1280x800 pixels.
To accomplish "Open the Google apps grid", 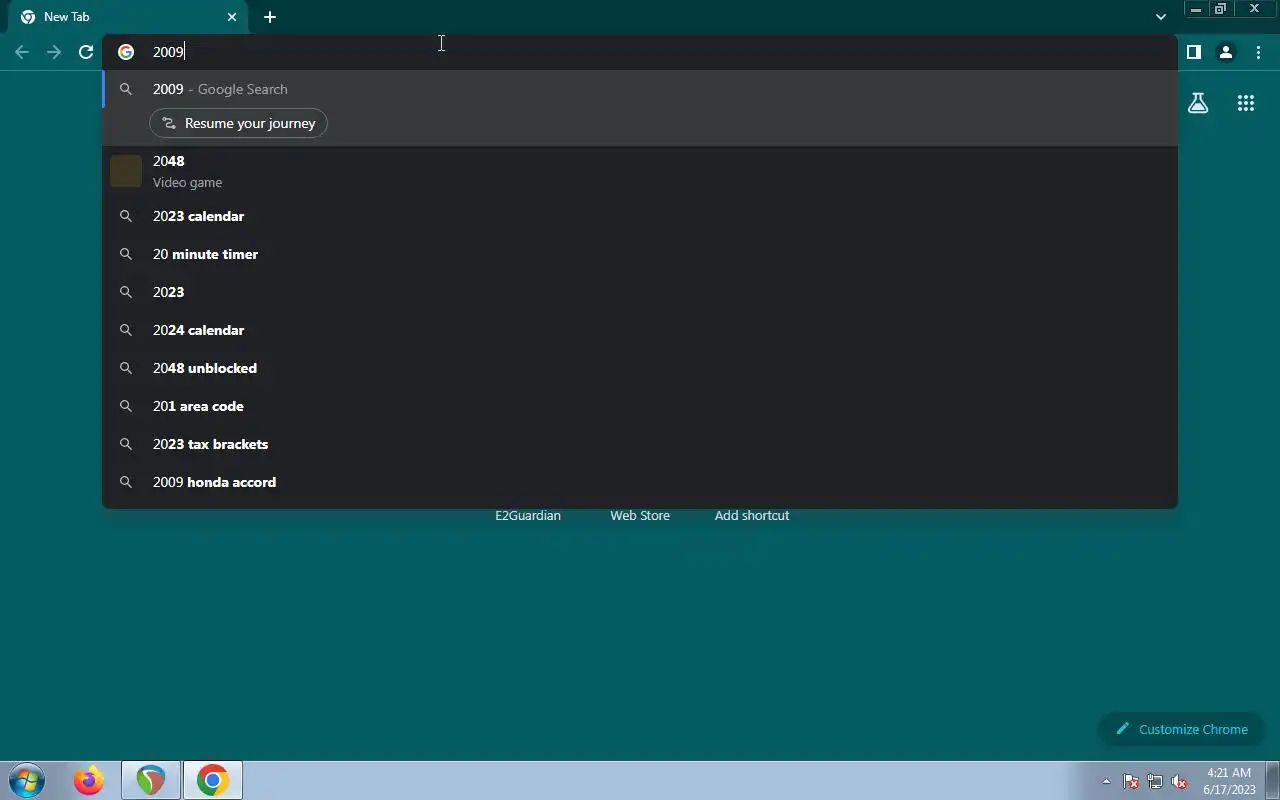I will [x=1245, y=103].
